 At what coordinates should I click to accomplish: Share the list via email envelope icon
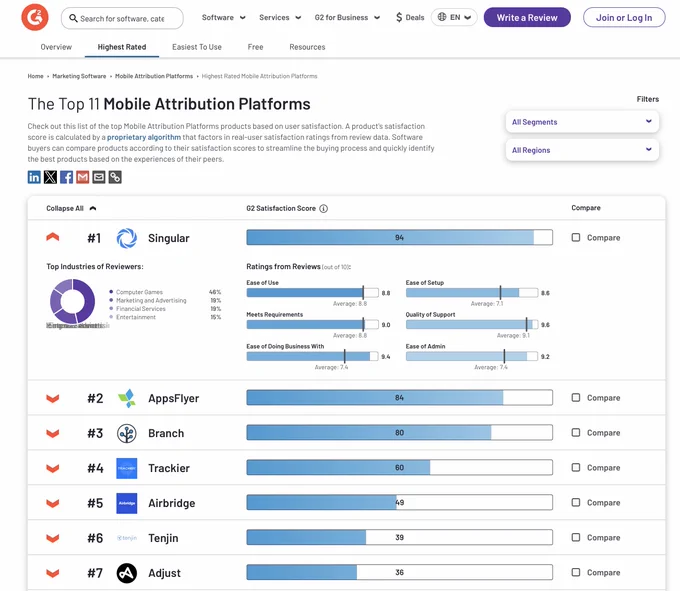(99, 177)
